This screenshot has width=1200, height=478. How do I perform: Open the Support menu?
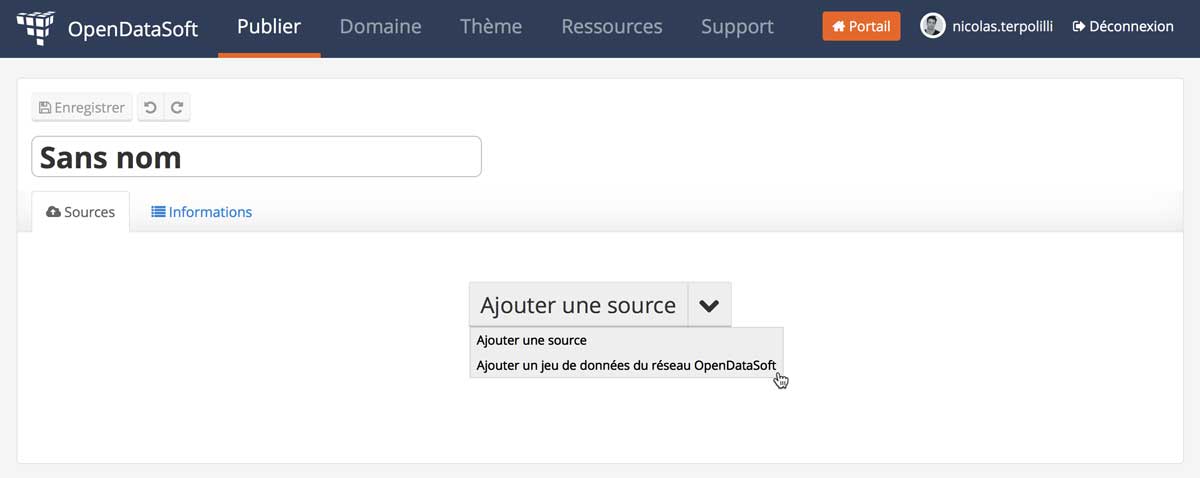[x=737, y=27]
